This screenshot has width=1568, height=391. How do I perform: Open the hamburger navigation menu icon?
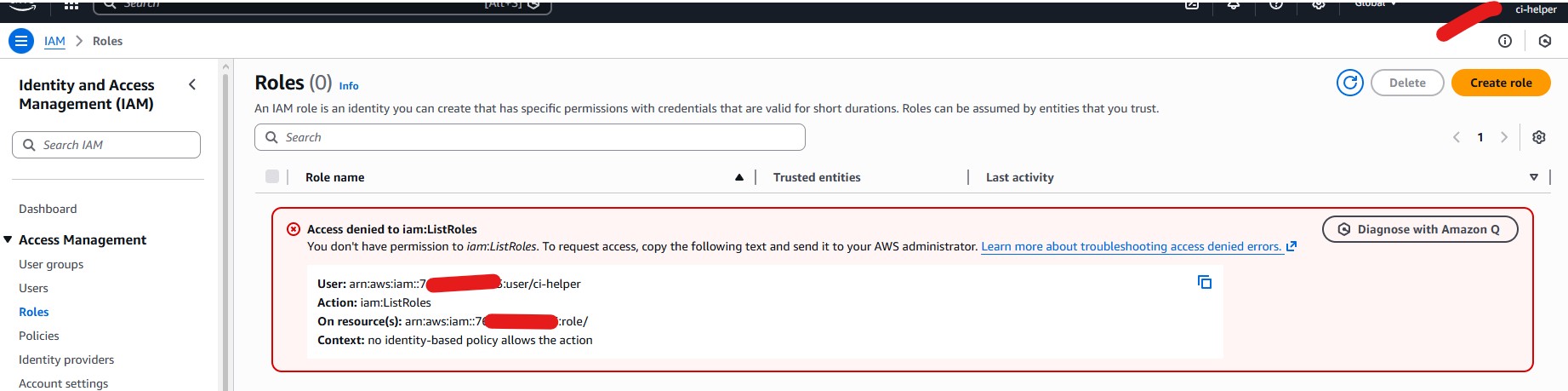[x=21, y=41]
